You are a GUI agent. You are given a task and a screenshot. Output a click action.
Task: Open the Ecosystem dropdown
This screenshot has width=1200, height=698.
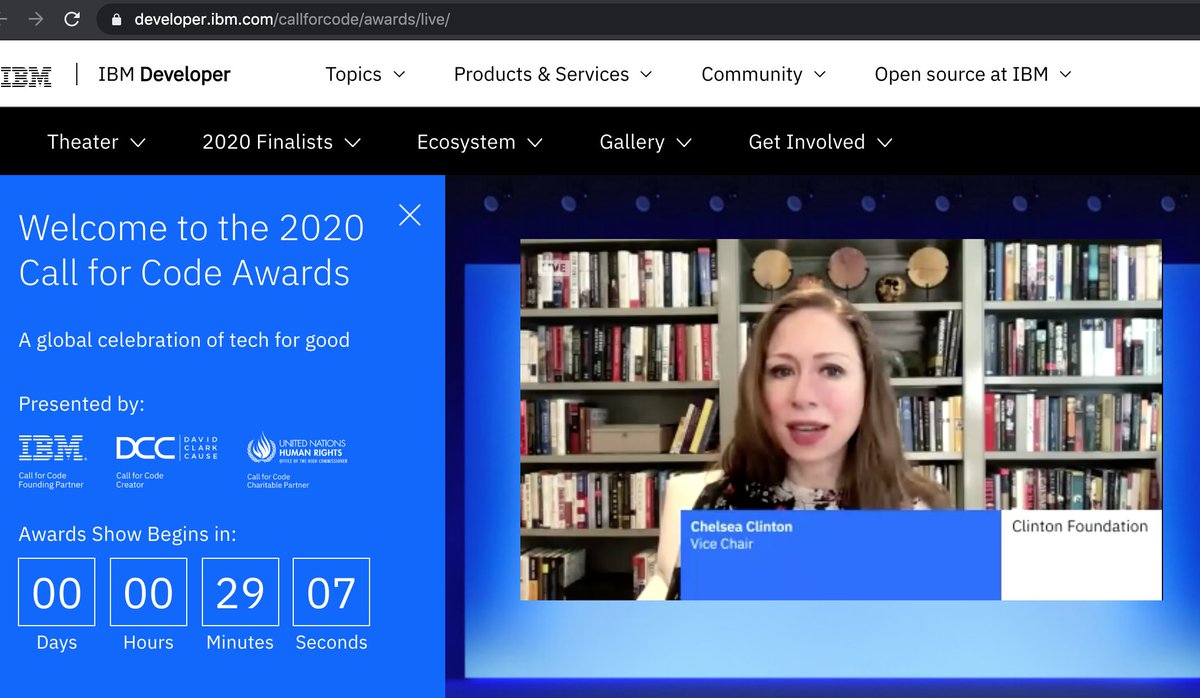[479, 142]
